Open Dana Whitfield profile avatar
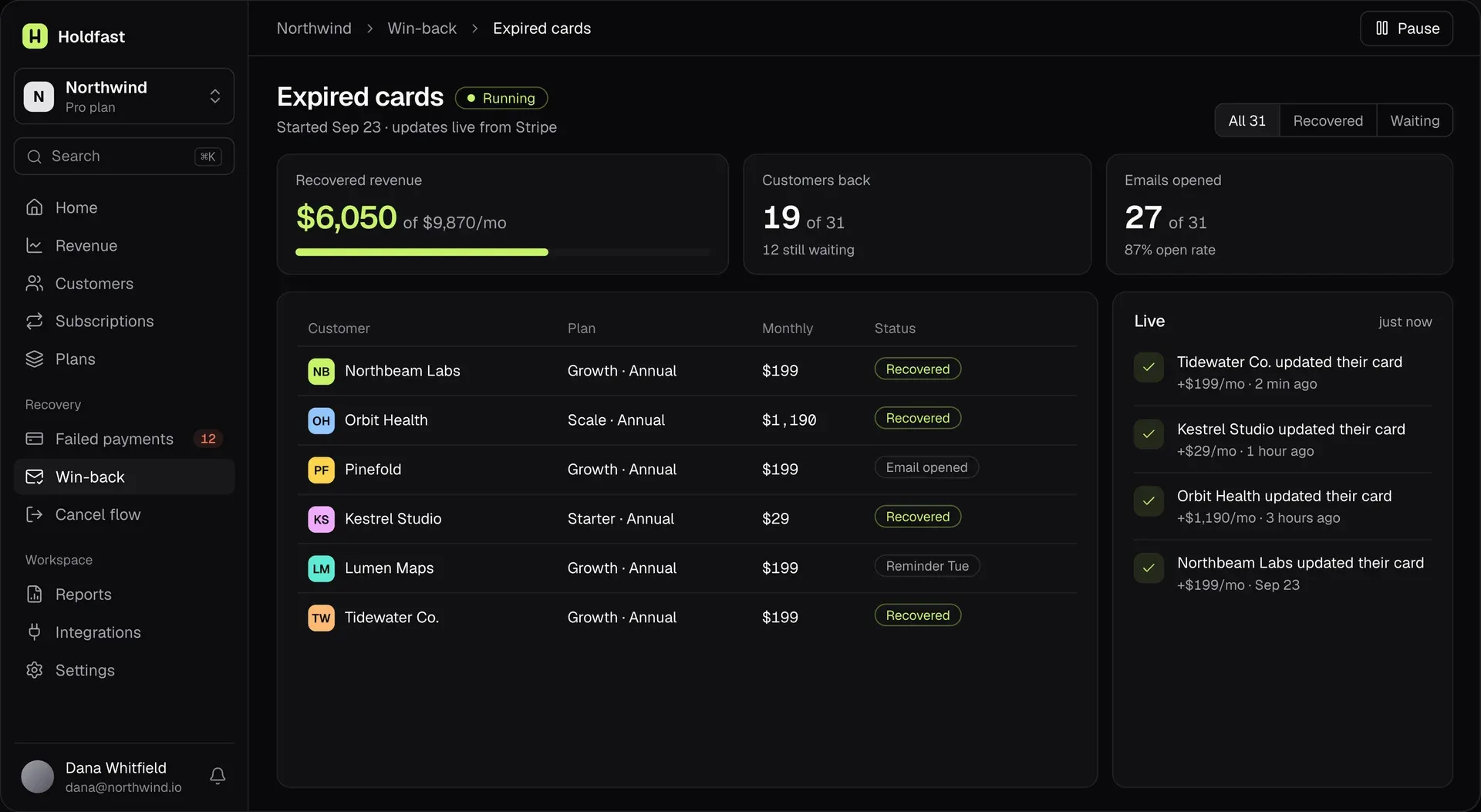Image resolution: width=1481 pixels, height=812 pixels. click(x=37, y=777)
